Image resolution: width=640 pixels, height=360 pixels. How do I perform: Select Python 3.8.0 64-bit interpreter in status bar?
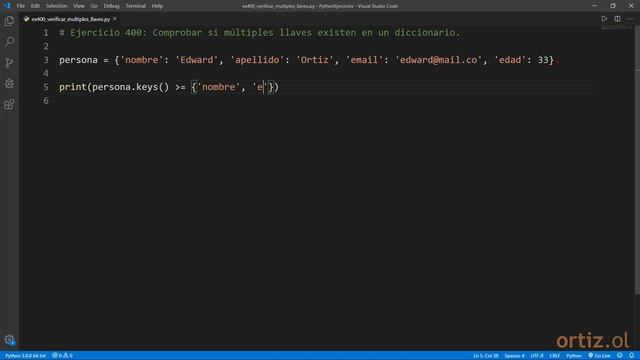(25, 356)
